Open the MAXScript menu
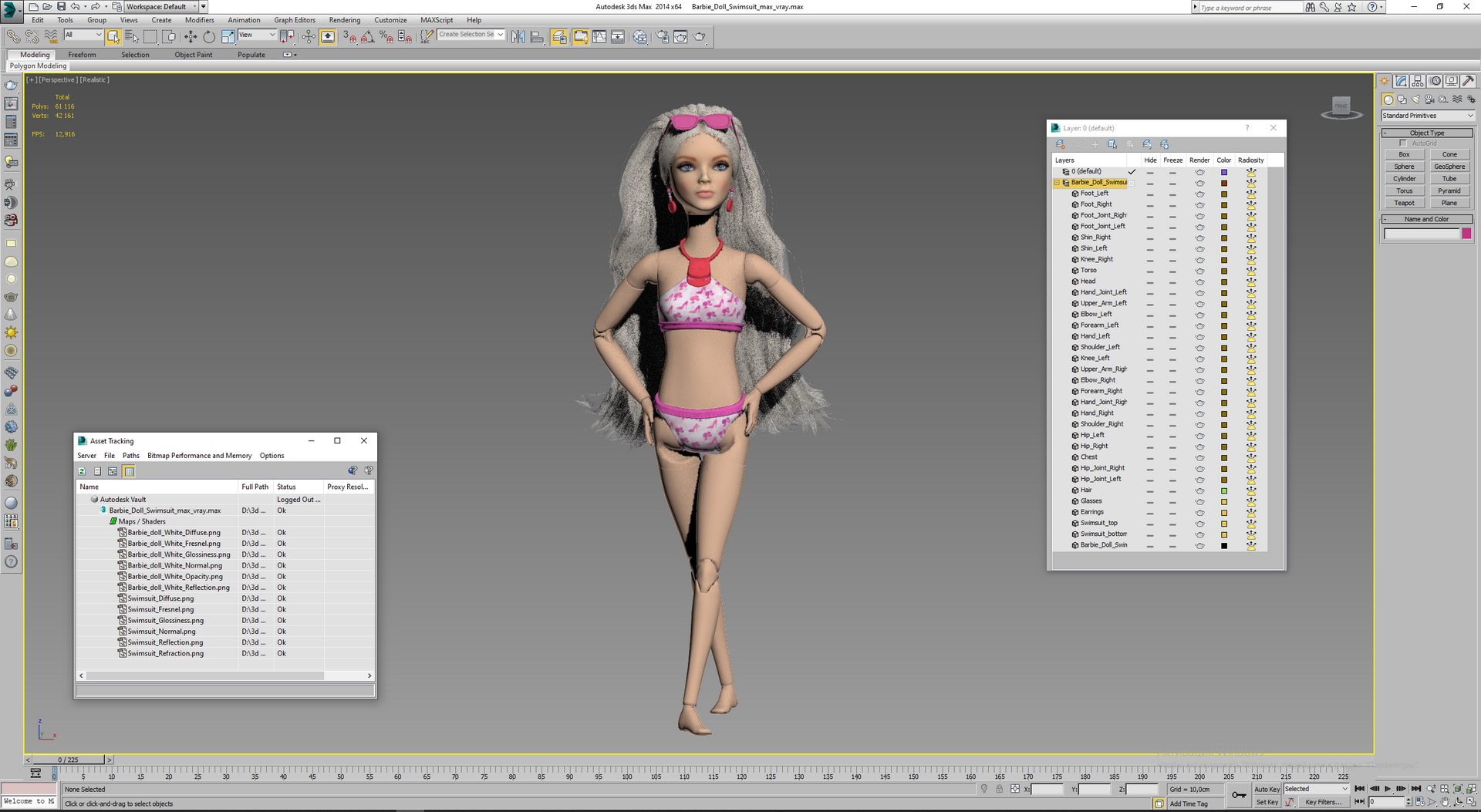This screenshot has height=812, width=1481. click(437, 20)
